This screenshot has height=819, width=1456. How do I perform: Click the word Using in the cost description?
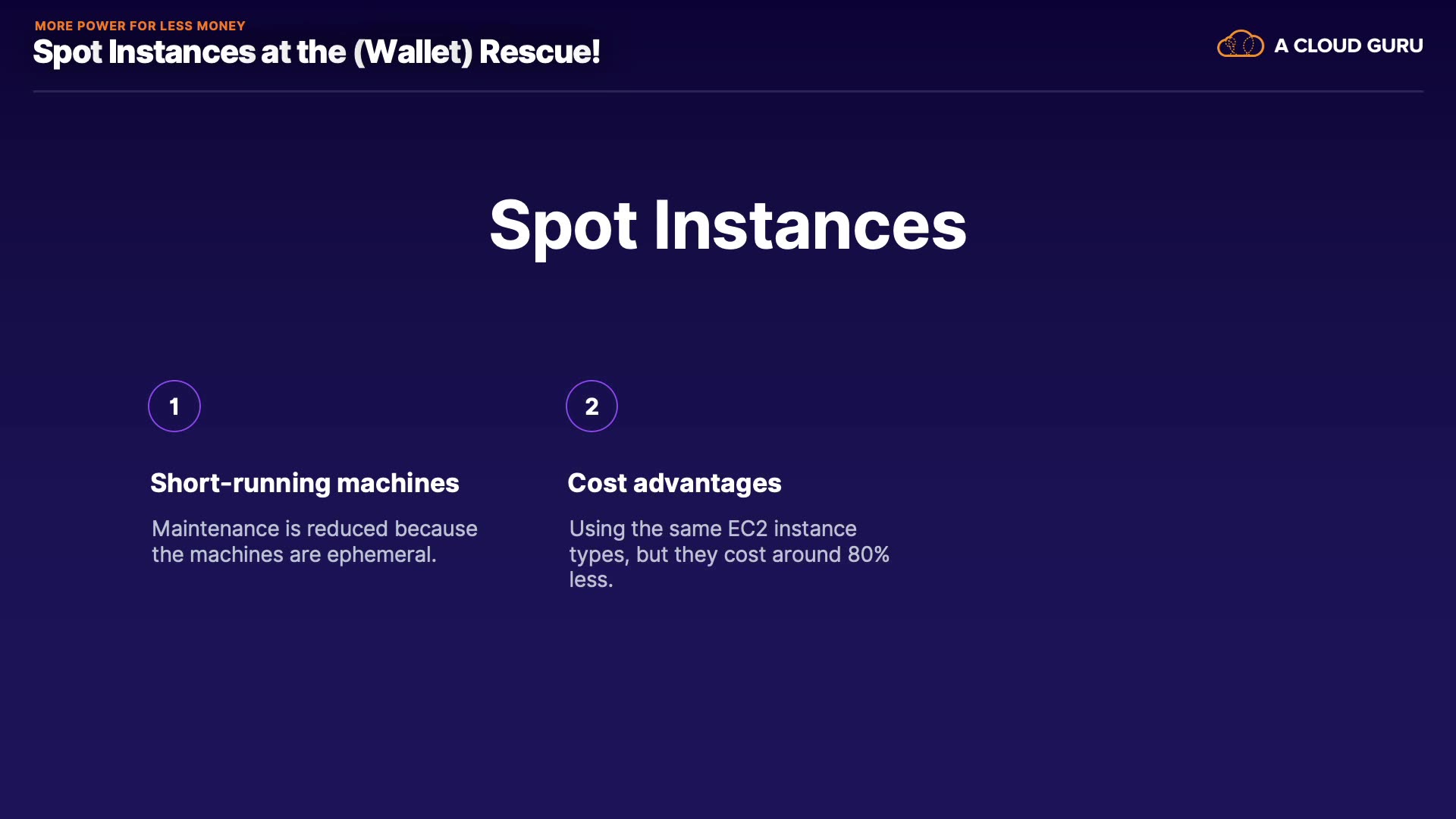pos(597,529)
